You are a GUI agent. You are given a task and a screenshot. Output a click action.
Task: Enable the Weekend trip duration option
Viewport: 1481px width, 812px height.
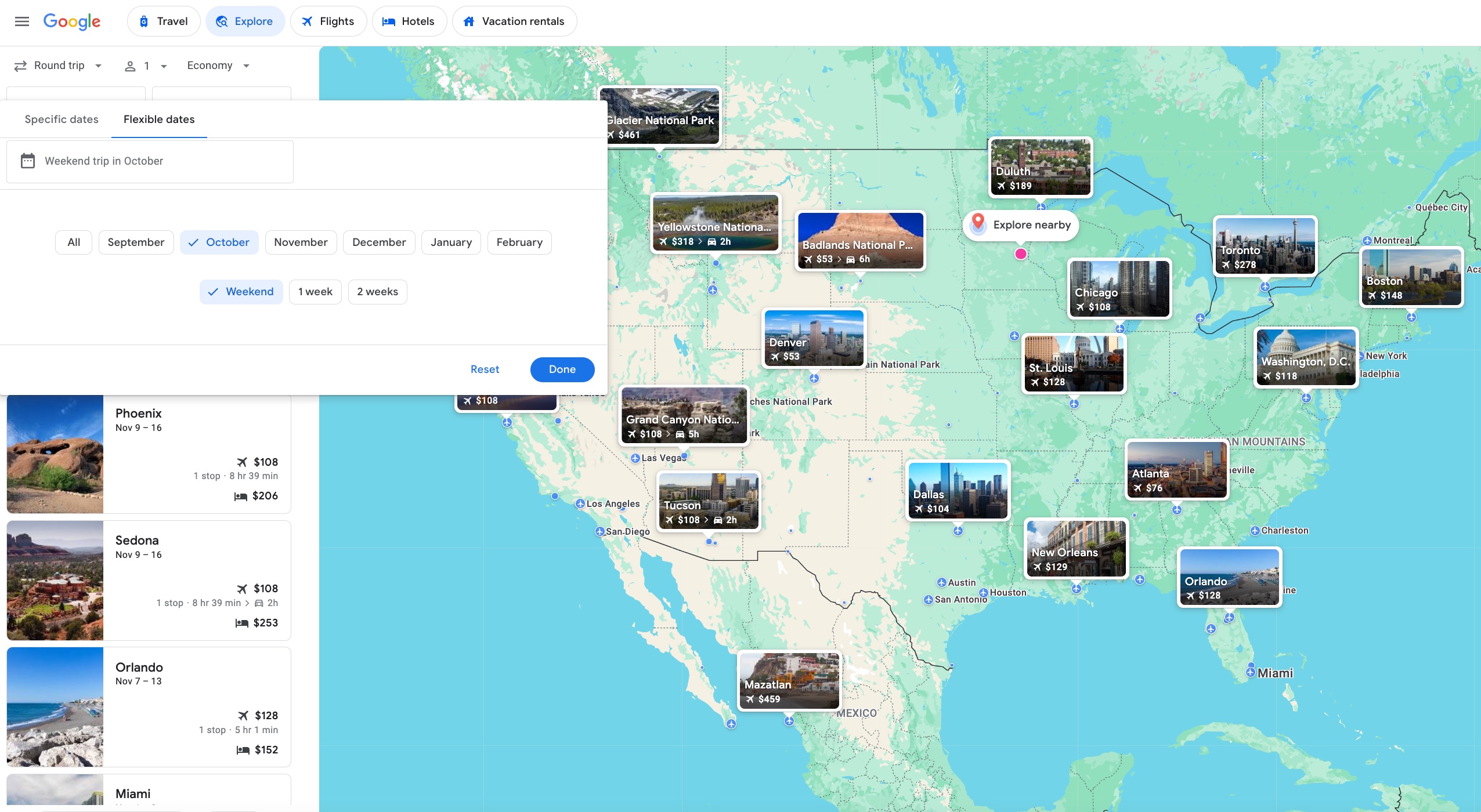tap(241, 292)
